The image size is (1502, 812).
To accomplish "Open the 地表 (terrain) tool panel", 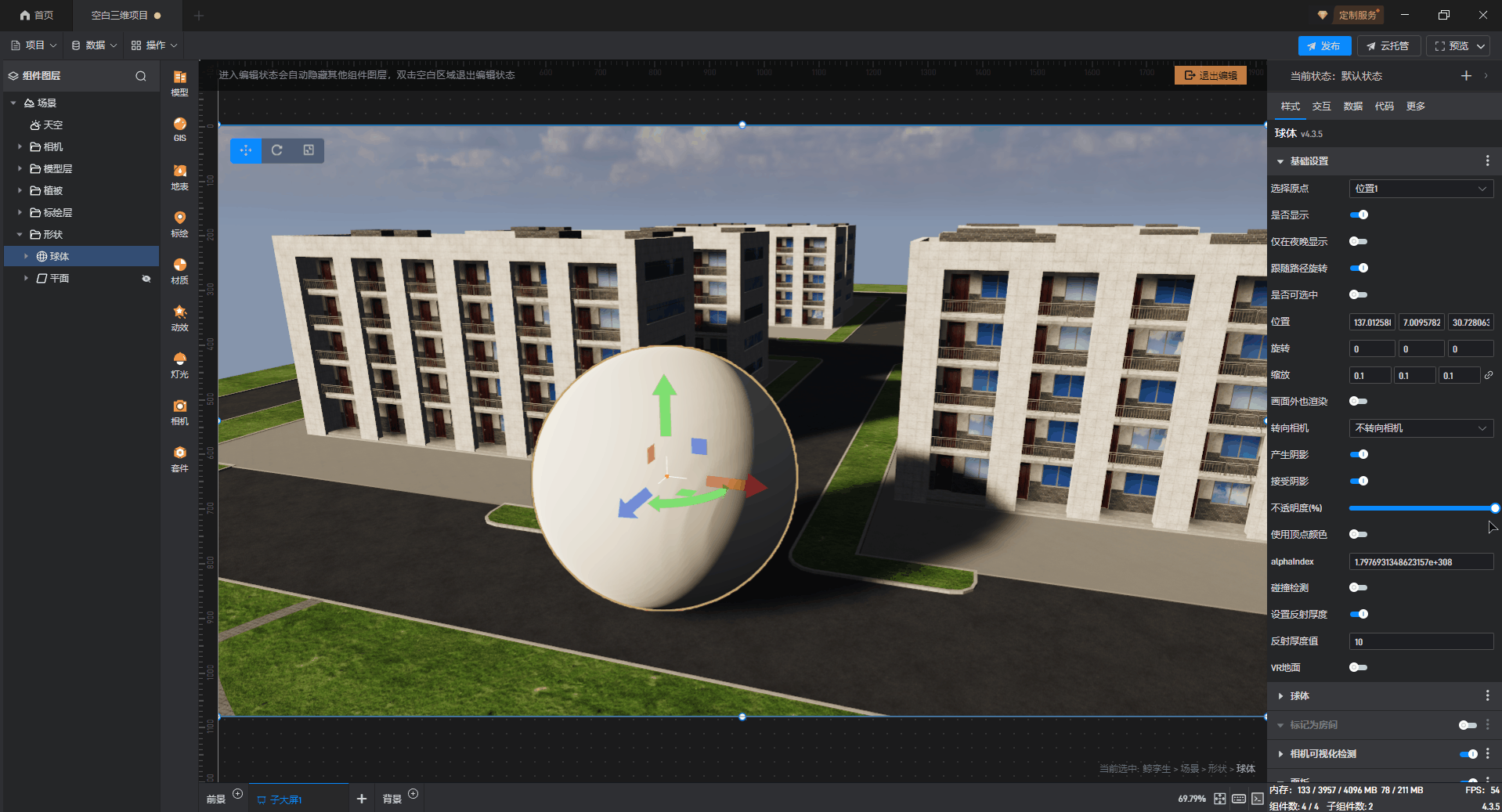I will 179,177.
